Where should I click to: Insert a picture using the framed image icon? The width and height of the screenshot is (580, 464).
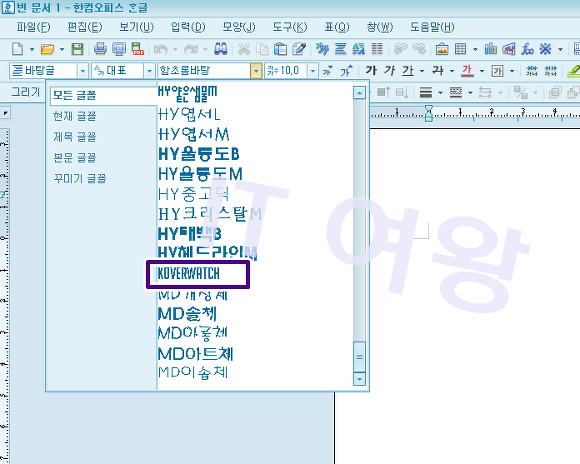point(442,49)
